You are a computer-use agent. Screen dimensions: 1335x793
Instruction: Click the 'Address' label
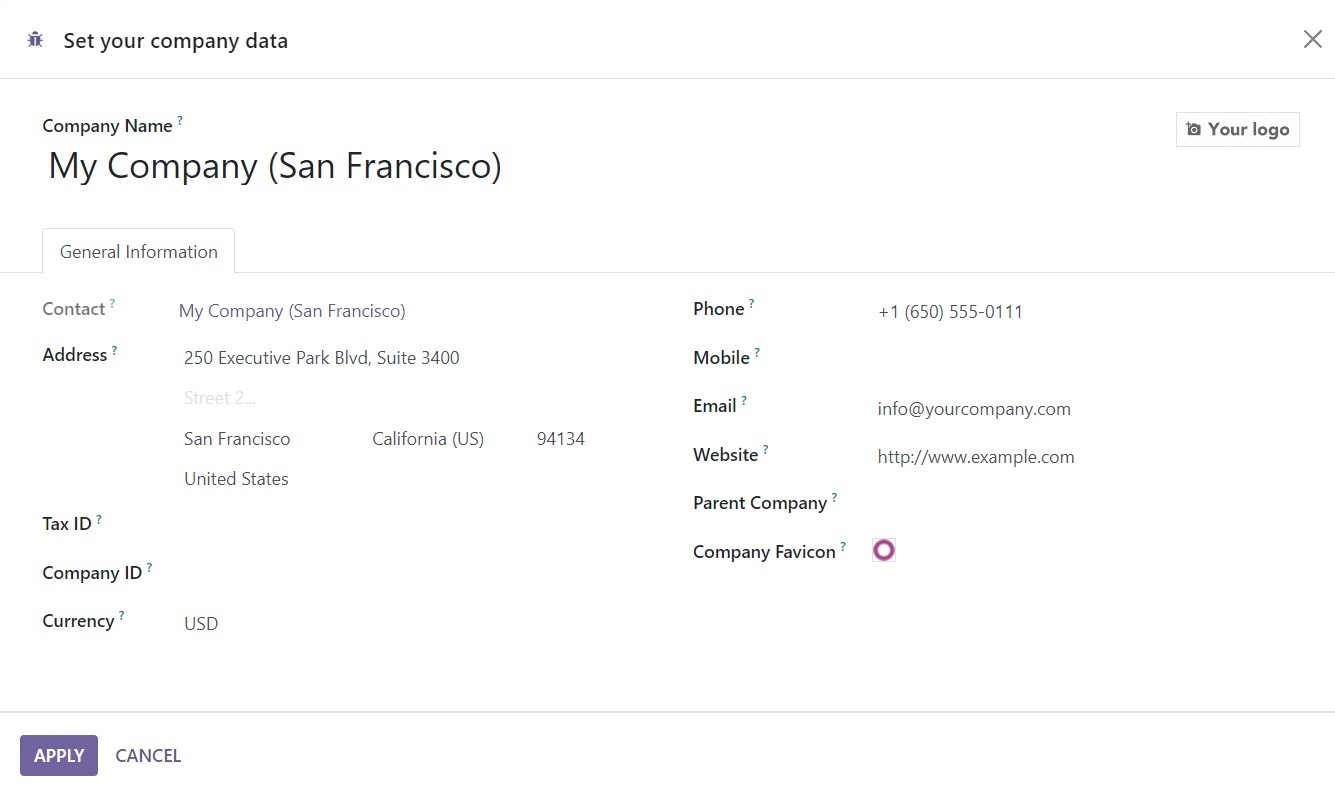74,355
